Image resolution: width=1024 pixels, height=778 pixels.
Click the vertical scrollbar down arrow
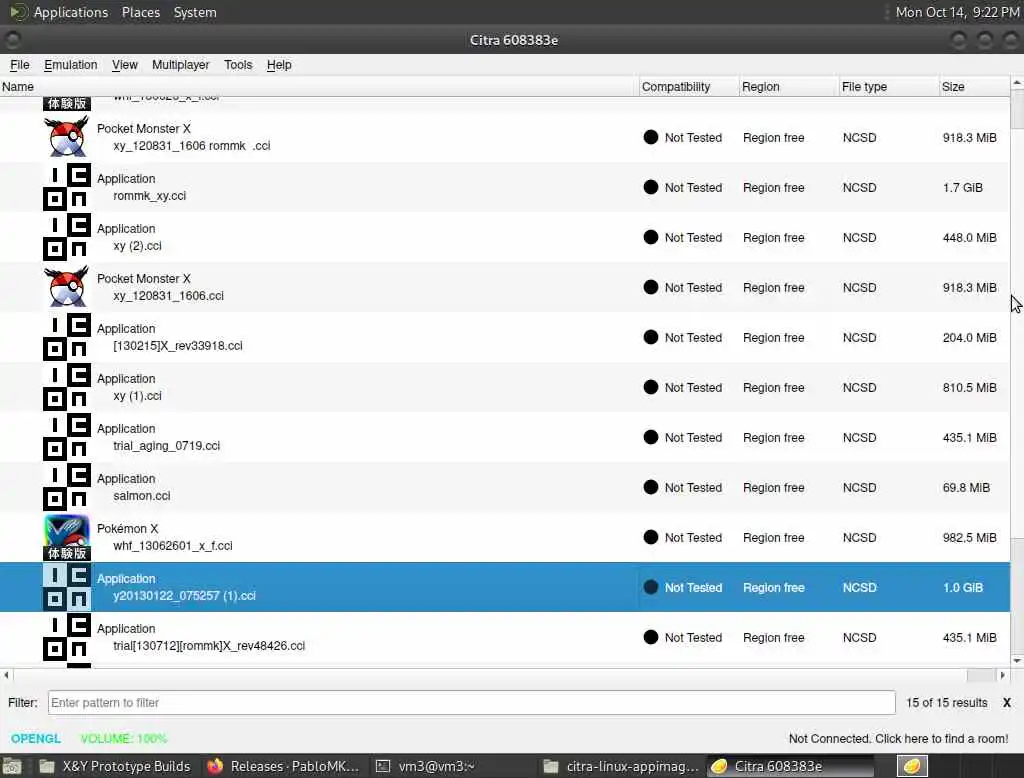(x=1017, y=660)
